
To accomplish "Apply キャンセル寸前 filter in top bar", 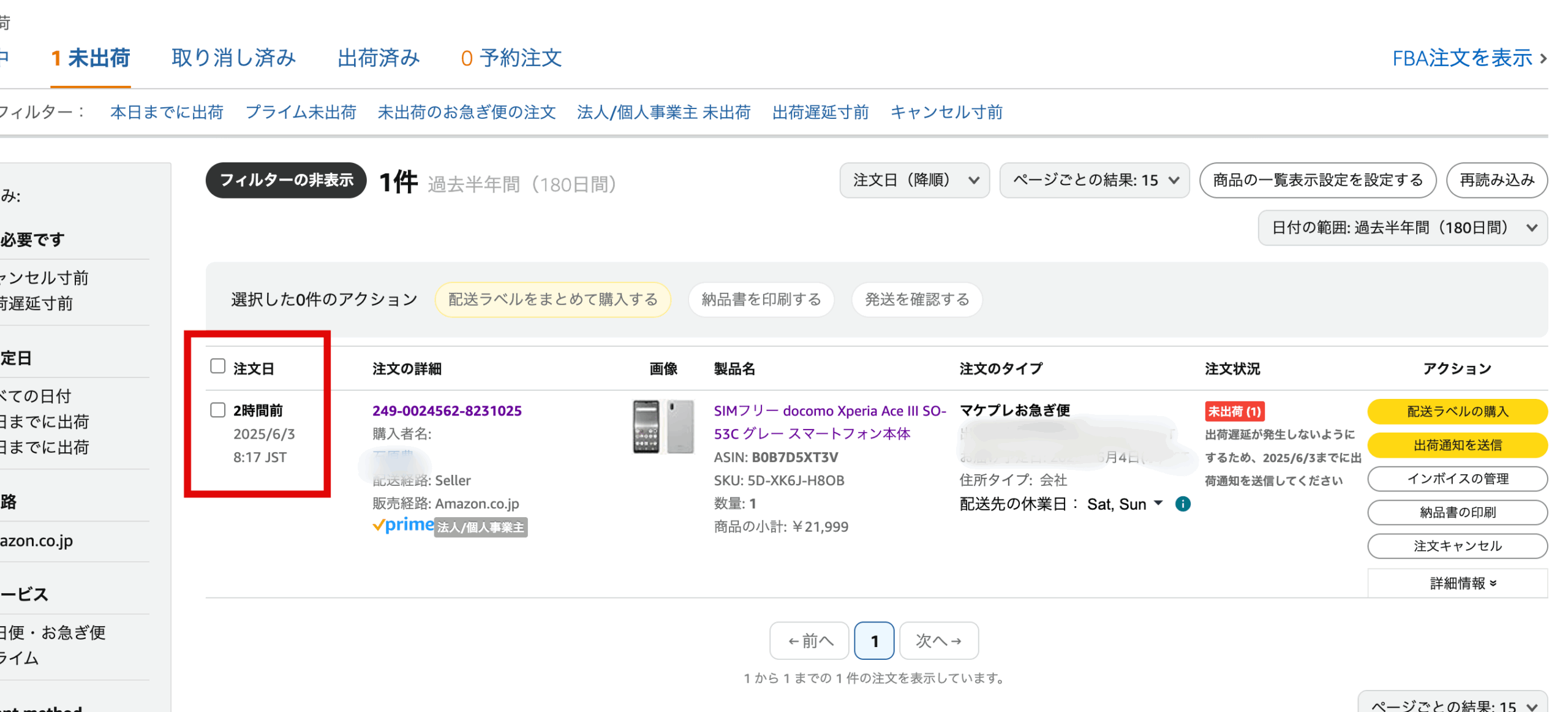I will pos(946,112).
